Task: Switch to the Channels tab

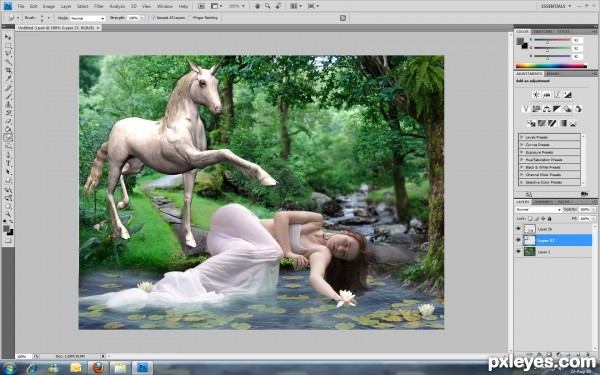Action: pyautogui.click(x=543, y=202)
